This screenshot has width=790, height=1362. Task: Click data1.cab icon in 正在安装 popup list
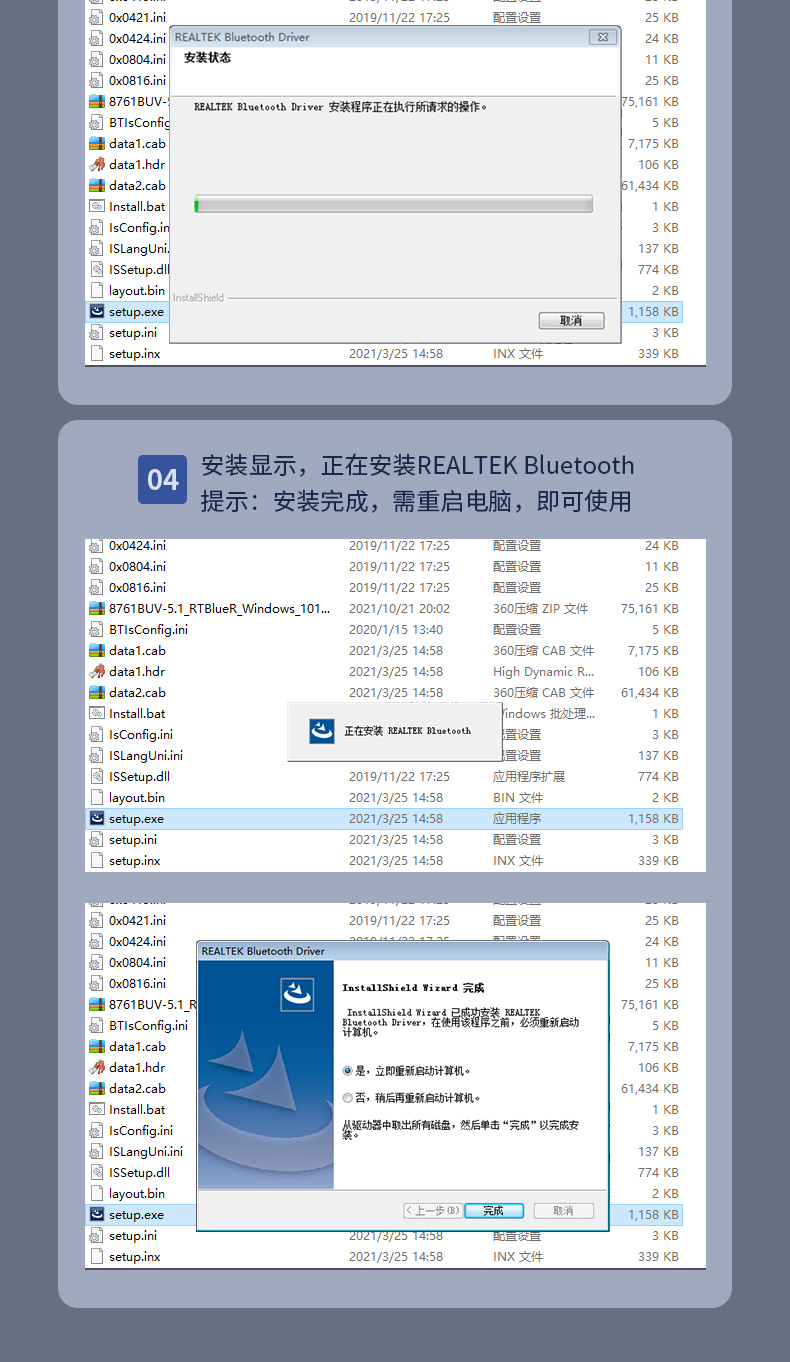point(97,650)
